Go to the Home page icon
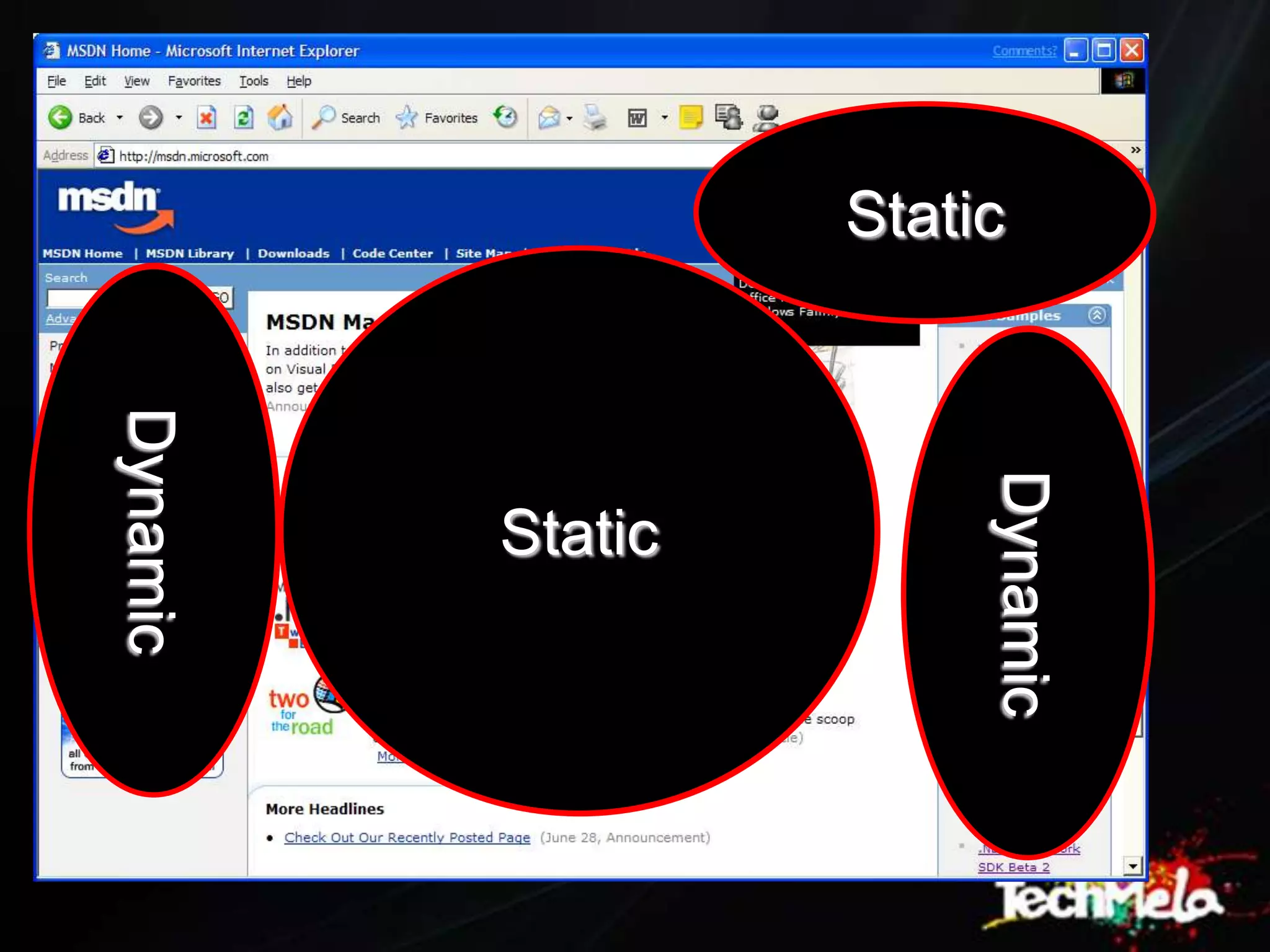Screen dimensions: 1270x952 coord(280,117)
